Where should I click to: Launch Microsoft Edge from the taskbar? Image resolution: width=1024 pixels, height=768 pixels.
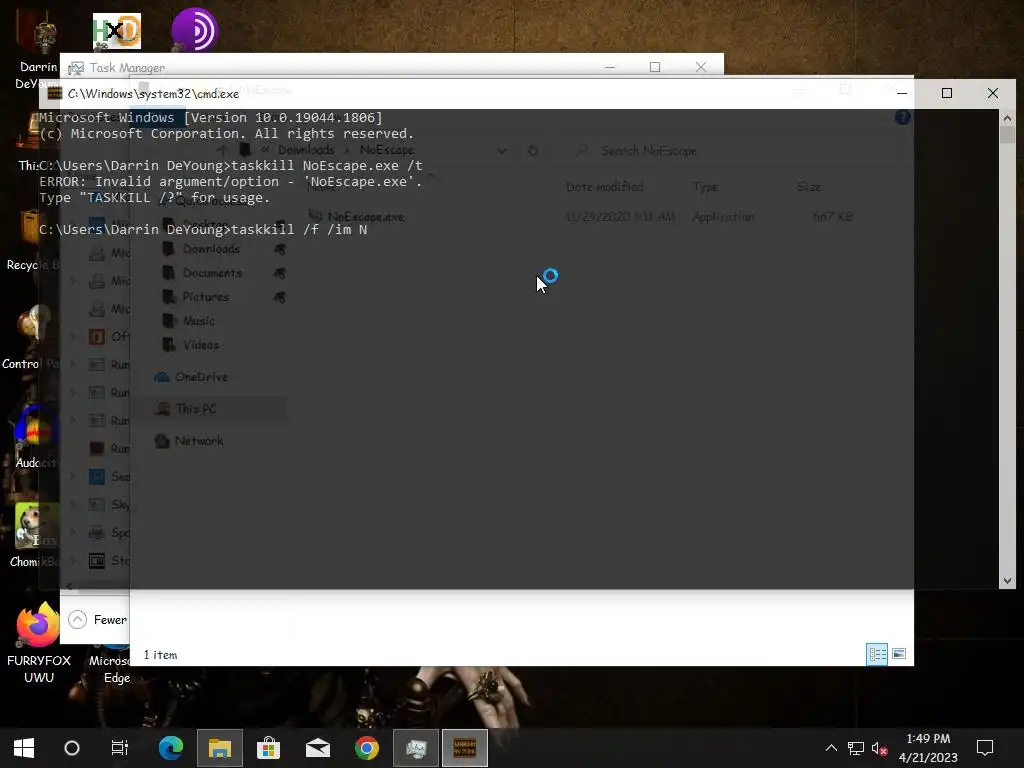coord(171,748)
